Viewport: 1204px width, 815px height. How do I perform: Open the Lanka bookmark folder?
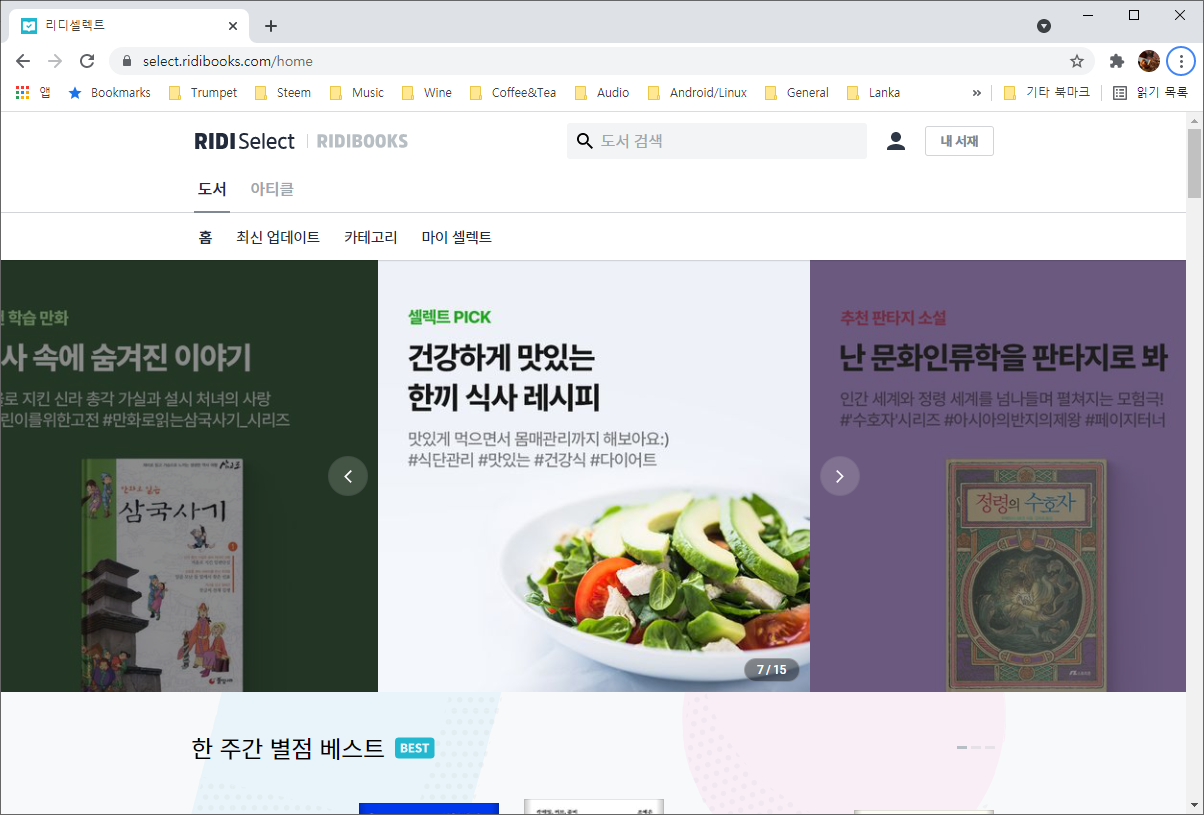(x=873, y=92)
